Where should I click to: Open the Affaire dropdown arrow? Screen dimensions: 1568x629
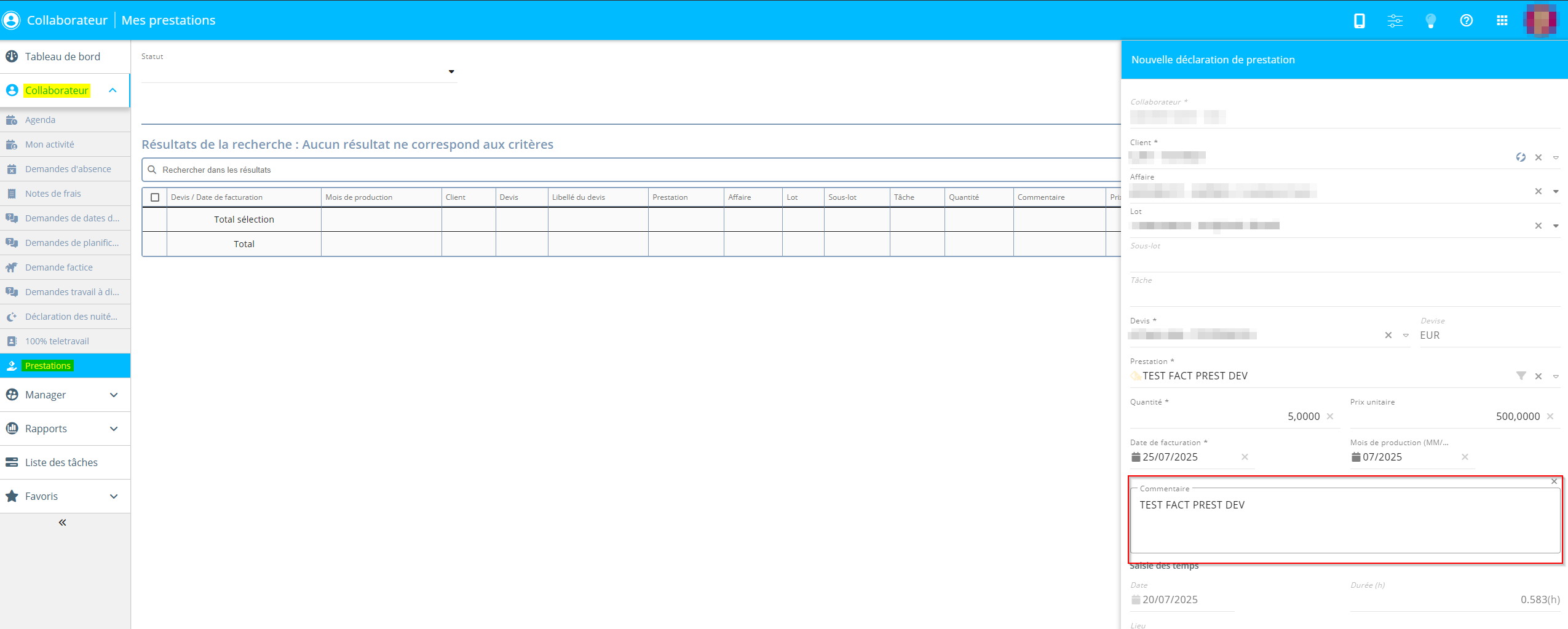pyautogui.click(x=1556, y=192)
